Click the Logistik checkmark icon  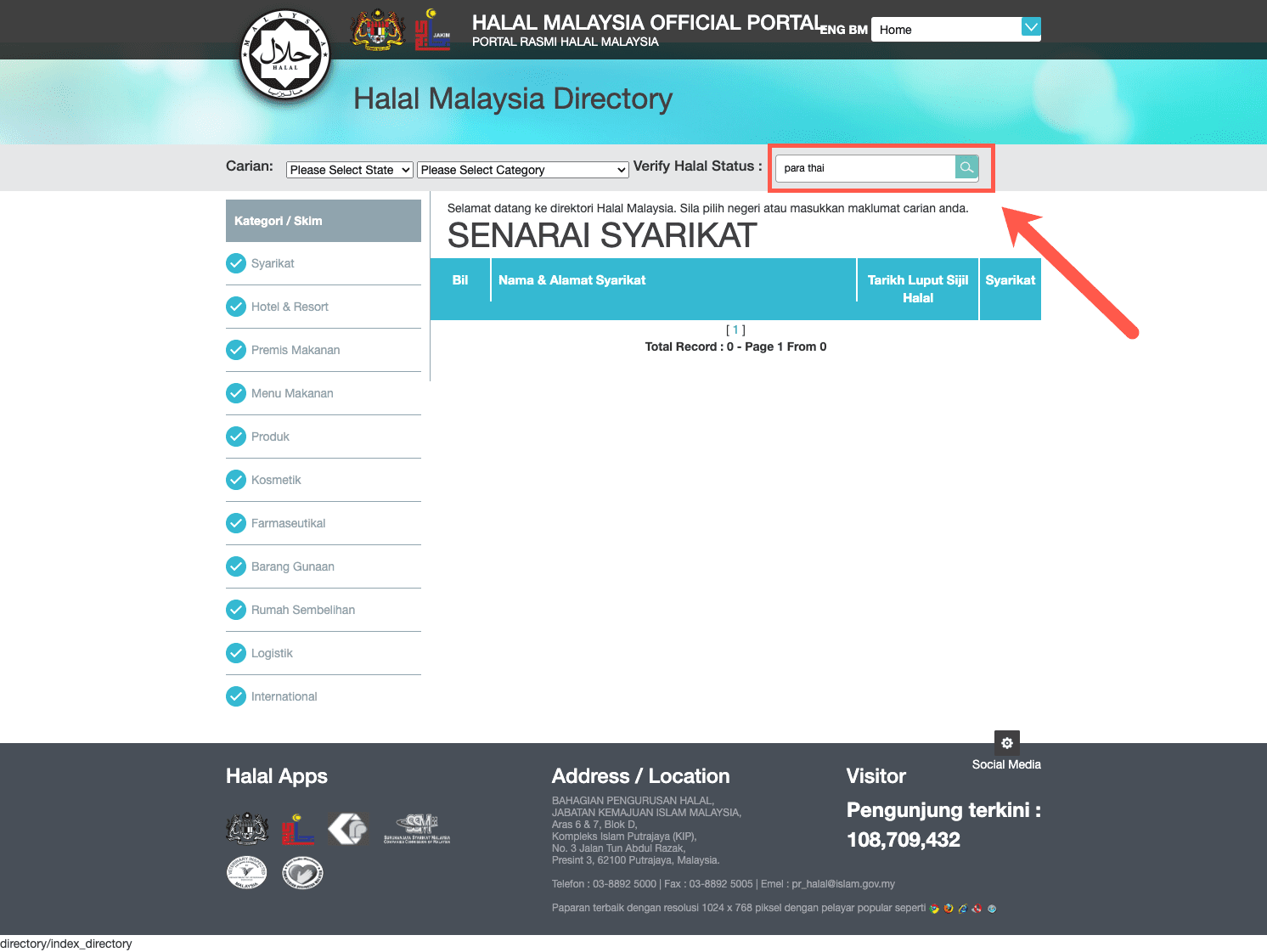[236, 653]
